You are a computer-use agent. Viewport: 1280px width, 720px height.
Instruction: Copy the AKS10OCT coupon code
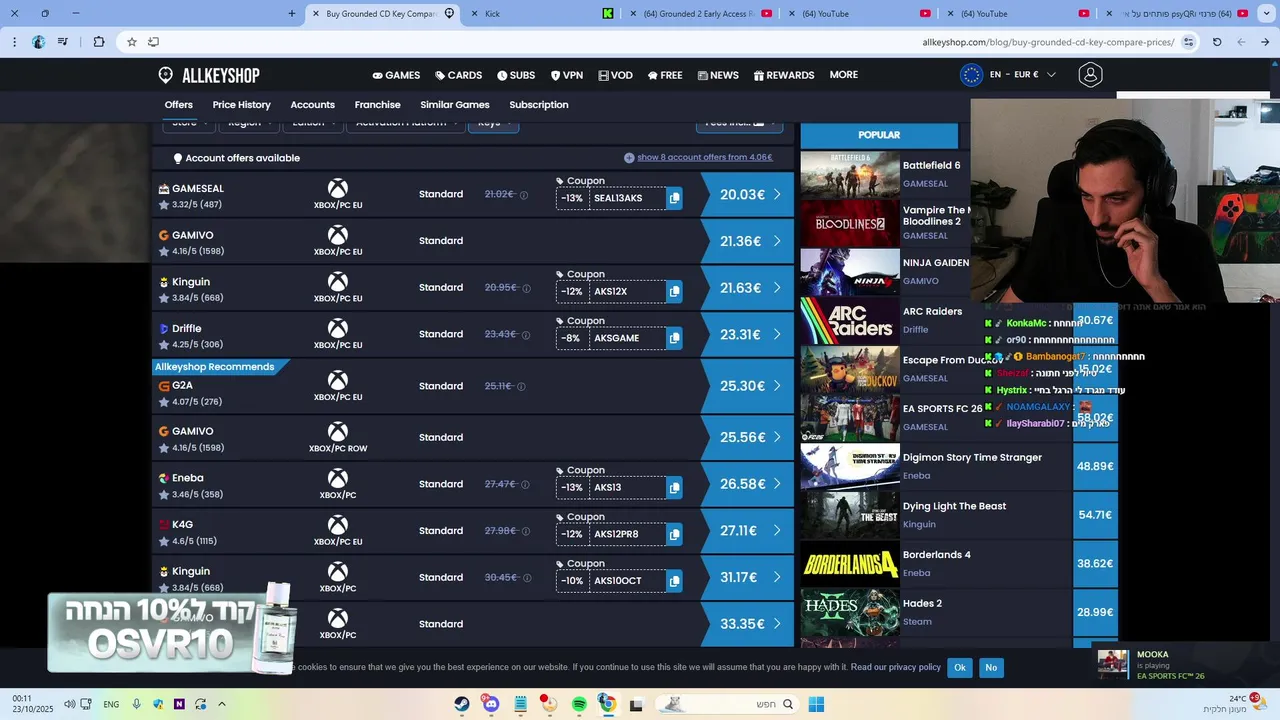click(x=674, y=581)
